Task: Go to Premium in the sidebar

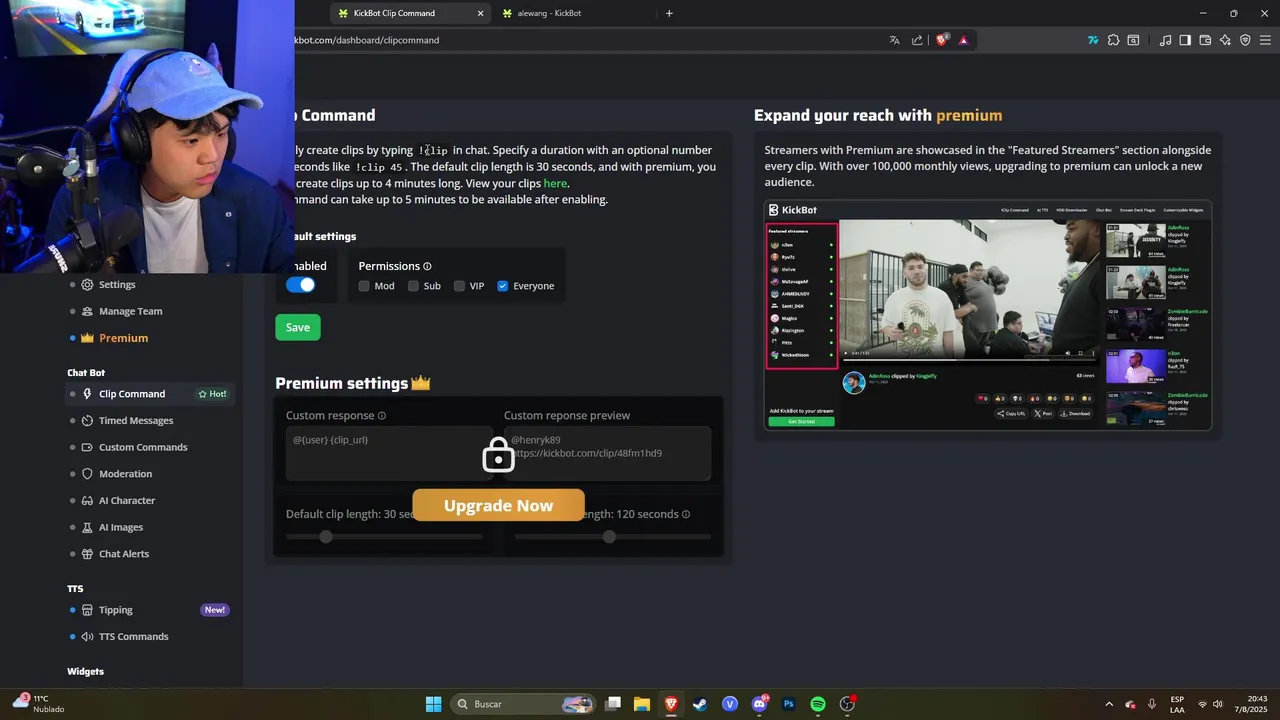Action: [x=123, y=338]
